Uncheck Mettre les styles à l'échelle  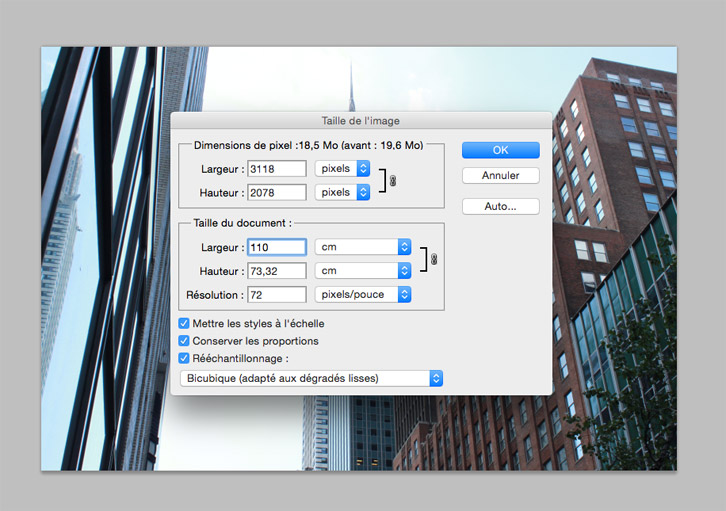click(184, 324)
